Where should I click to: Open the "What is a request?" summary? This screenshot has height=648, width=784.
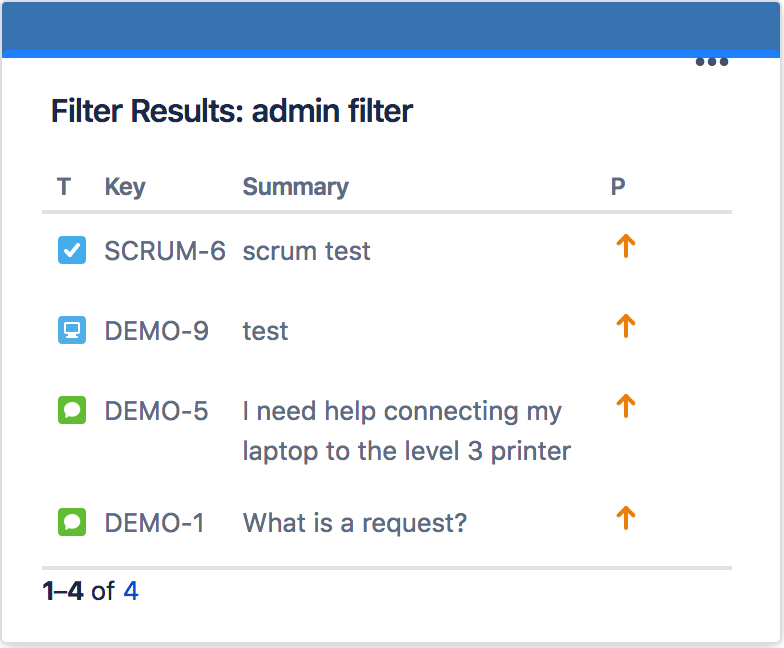(x=355, y=522)
